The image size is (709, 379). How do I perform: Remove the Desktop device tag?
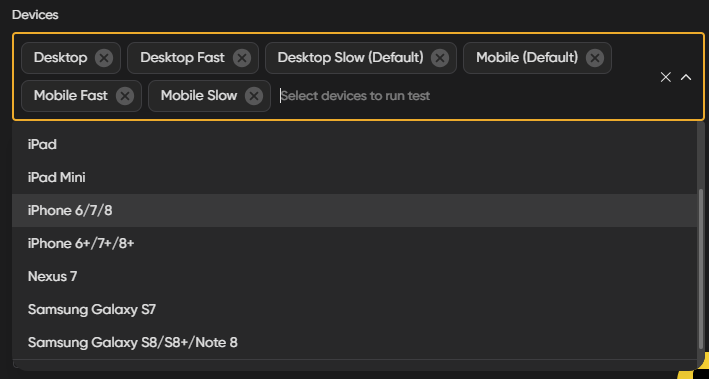(104, 58)
